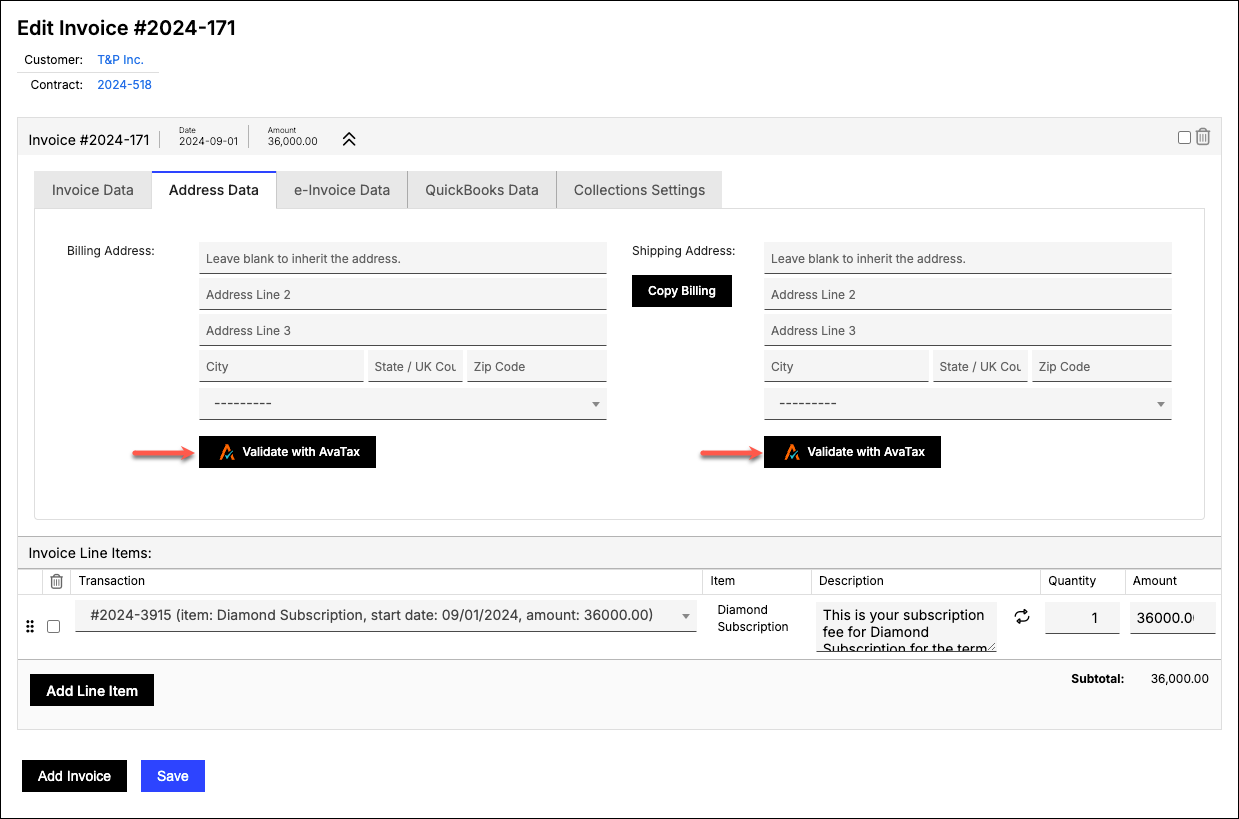Screen dimensions: 1239x819
Task: Select the Address Data tab
Action: coord(214,190)
